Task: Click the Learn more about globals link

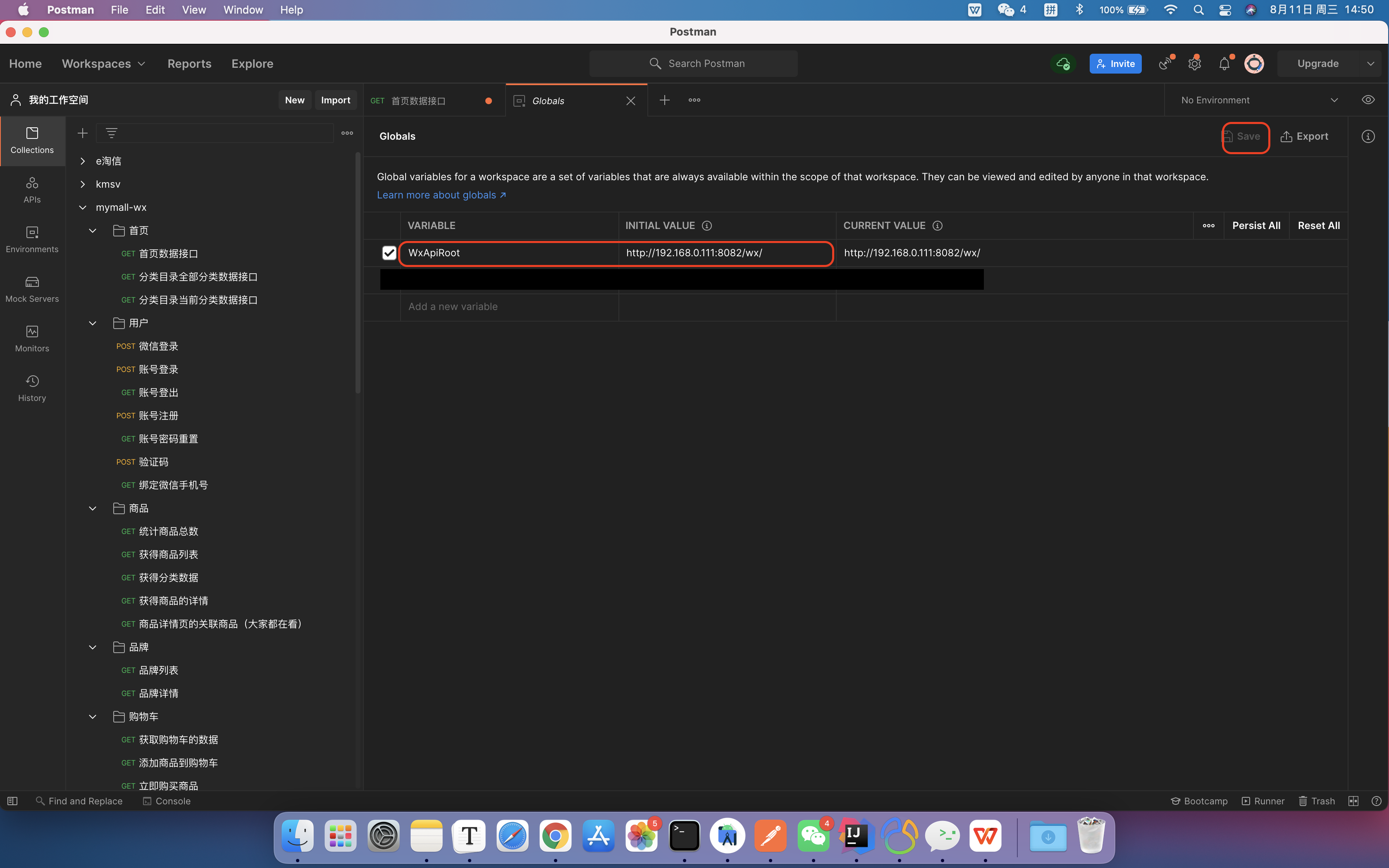Action: click(441, 195)
